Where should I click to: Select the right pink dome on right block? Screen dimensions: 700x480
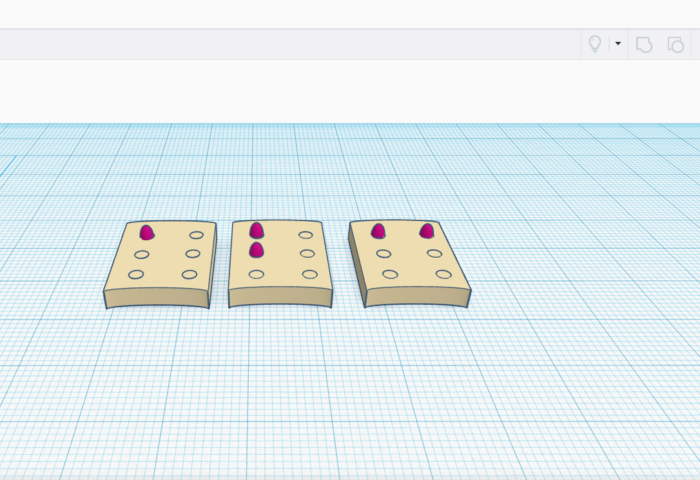pyautogui.click(x=427, y=231)
